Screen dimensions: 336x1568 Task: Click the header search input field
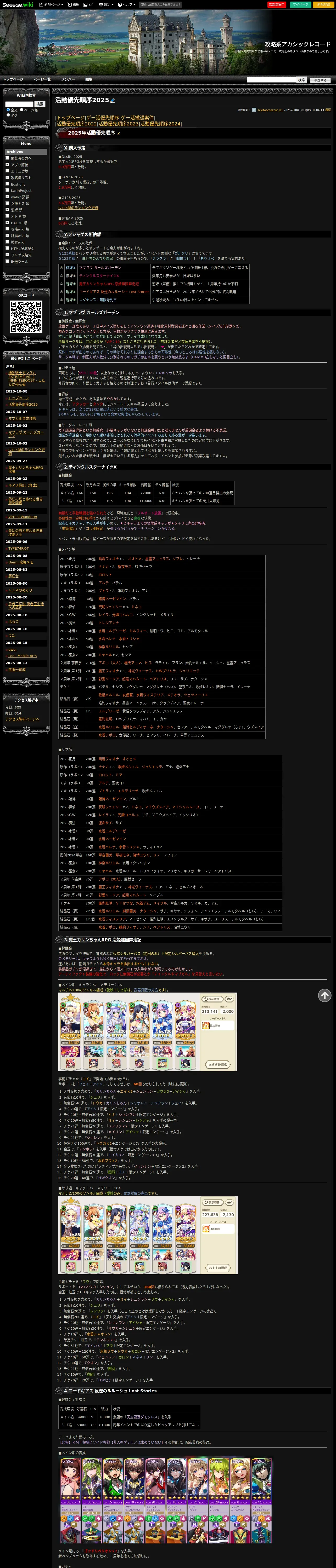click(271, 80)
